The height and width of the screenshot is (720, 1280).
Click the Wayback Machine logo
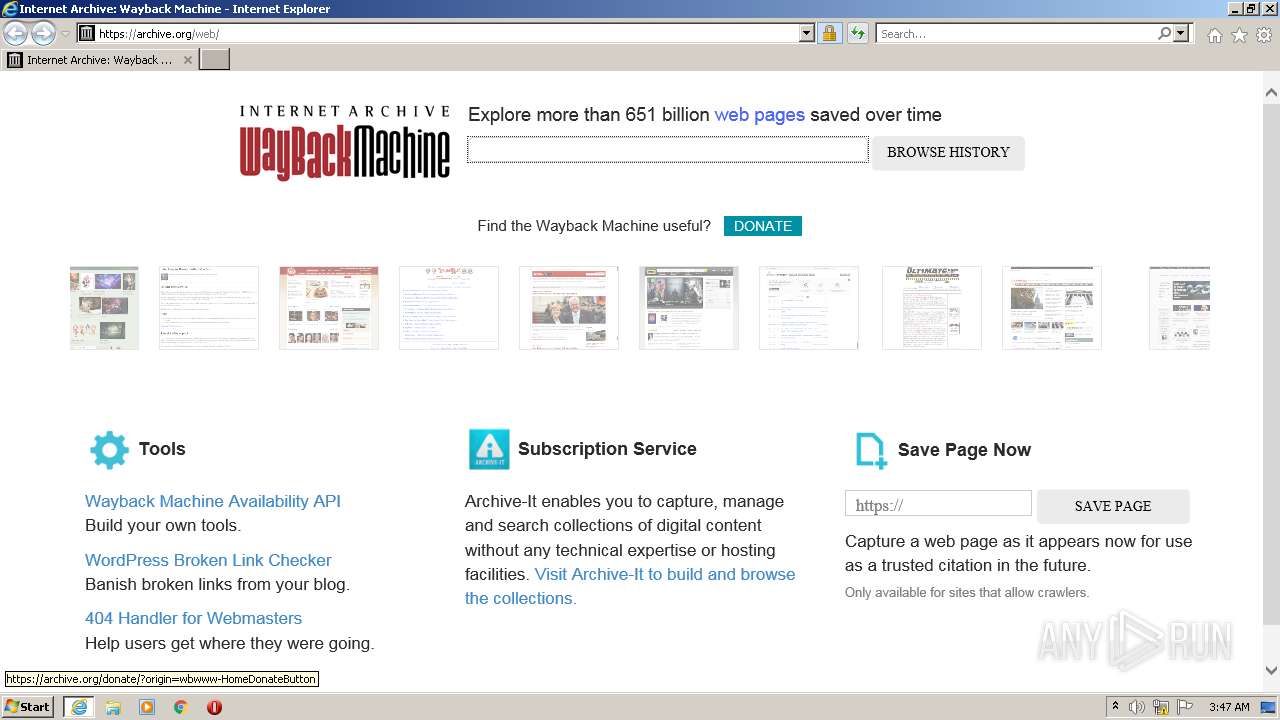[x=344, y=142]
